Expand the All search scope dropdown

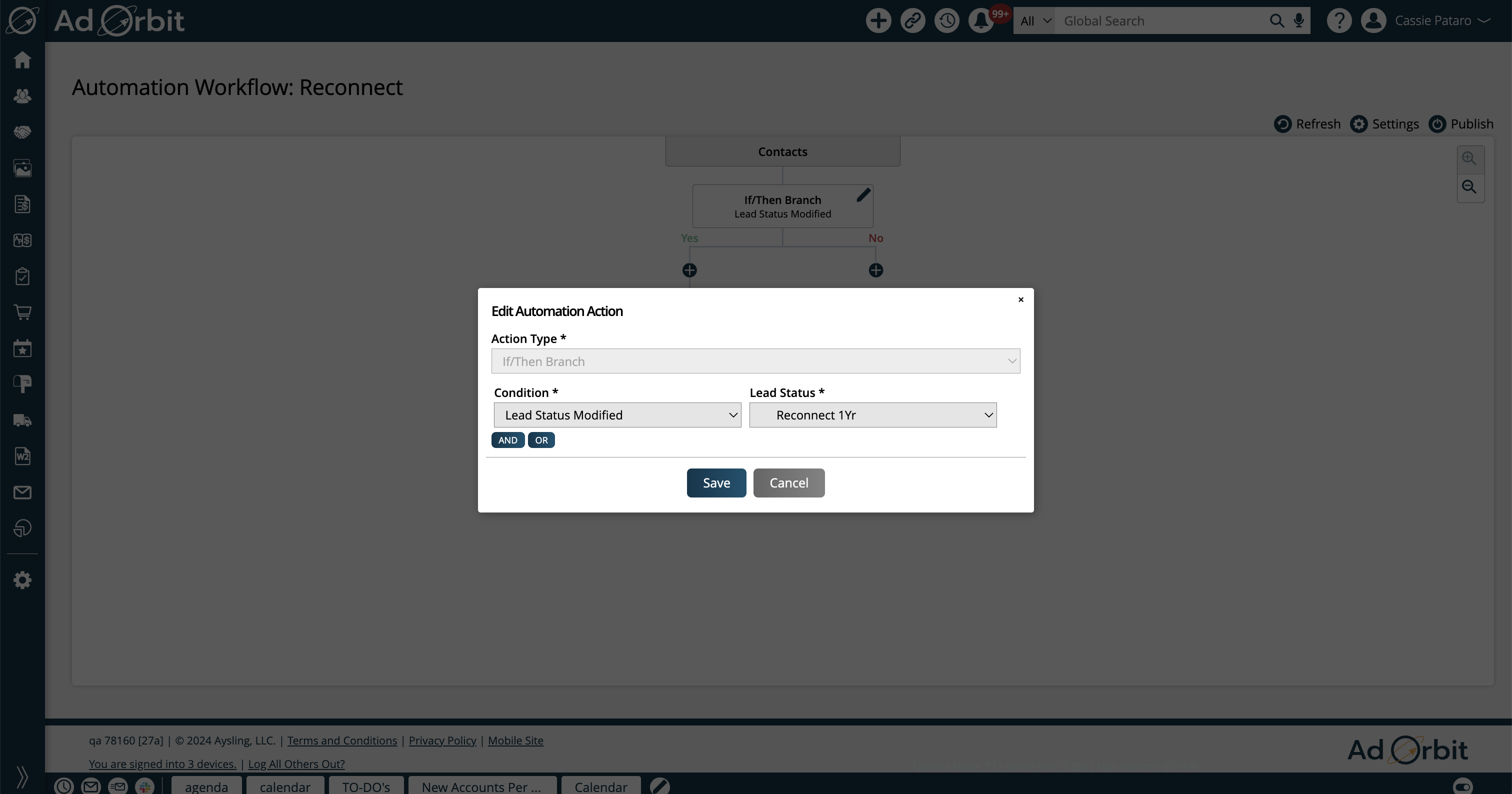[x=1034, y=20]
